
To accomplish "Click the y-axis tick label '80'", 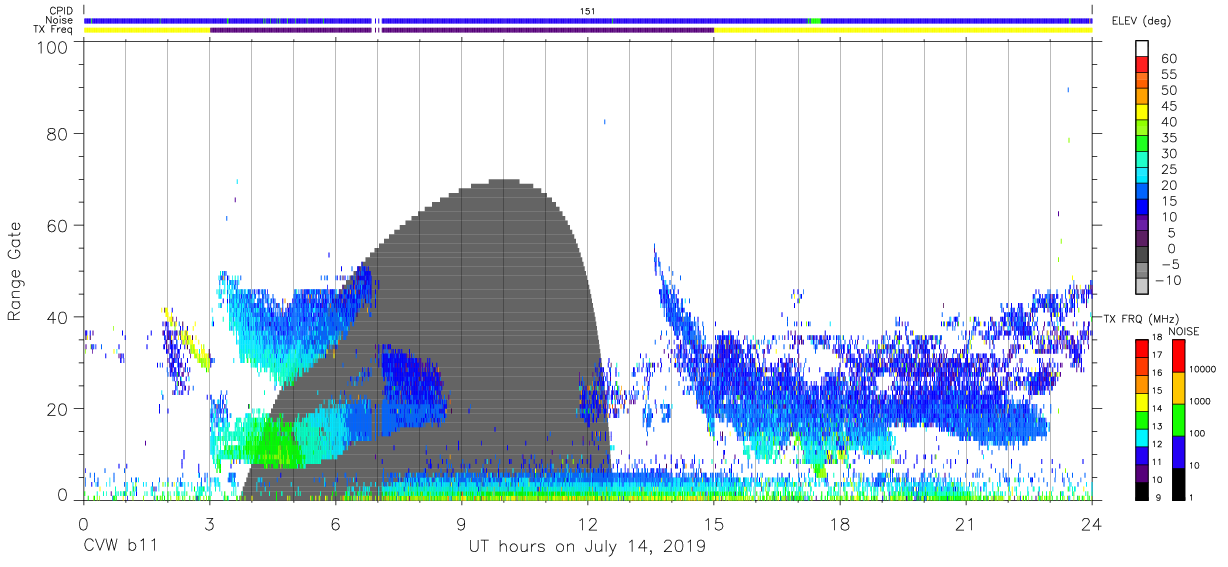I will coord(58,134).
